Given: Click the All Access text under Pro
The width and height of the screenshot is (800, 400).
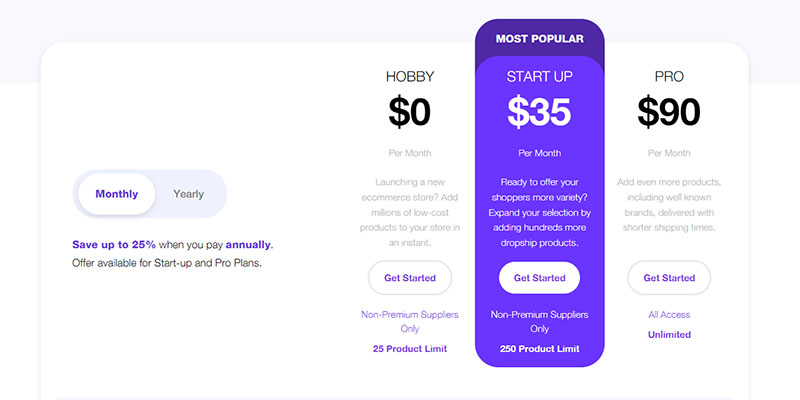Looking at the screenshot, I should click(x=669, y=315).
